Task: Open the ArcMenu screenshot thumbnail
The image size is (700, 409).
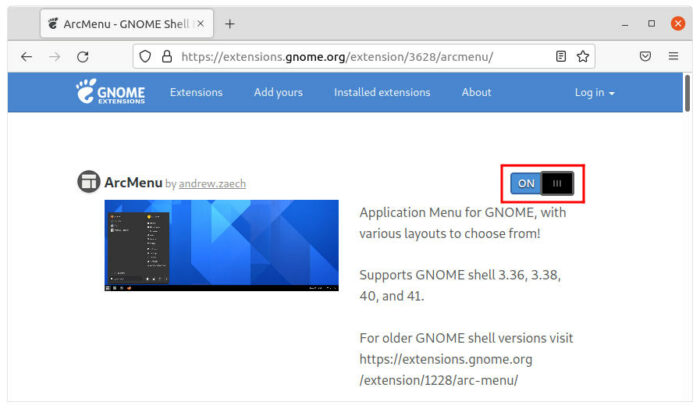Action: point(221,246)
